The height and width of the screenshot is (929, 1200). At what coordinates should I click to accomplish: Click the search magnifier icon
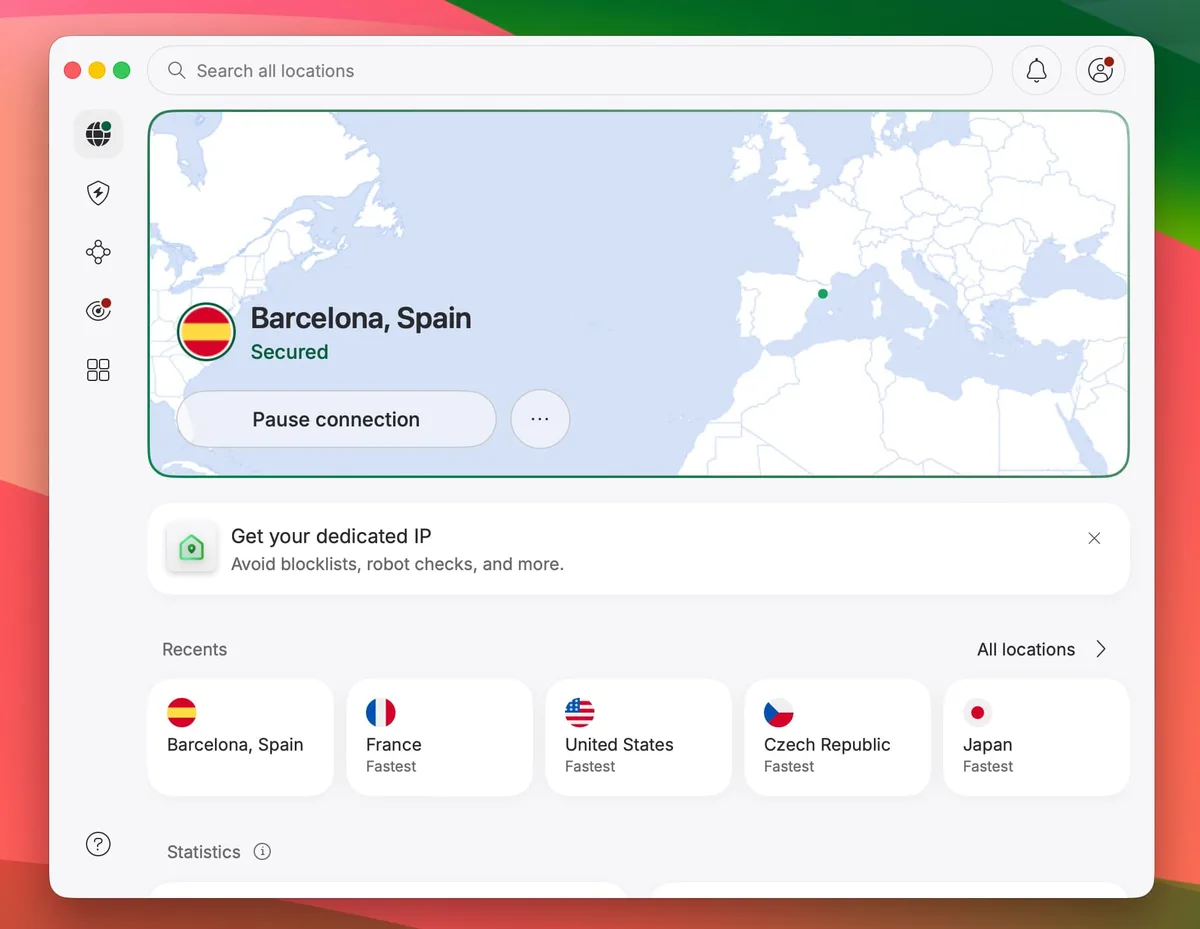click(176, 70)
